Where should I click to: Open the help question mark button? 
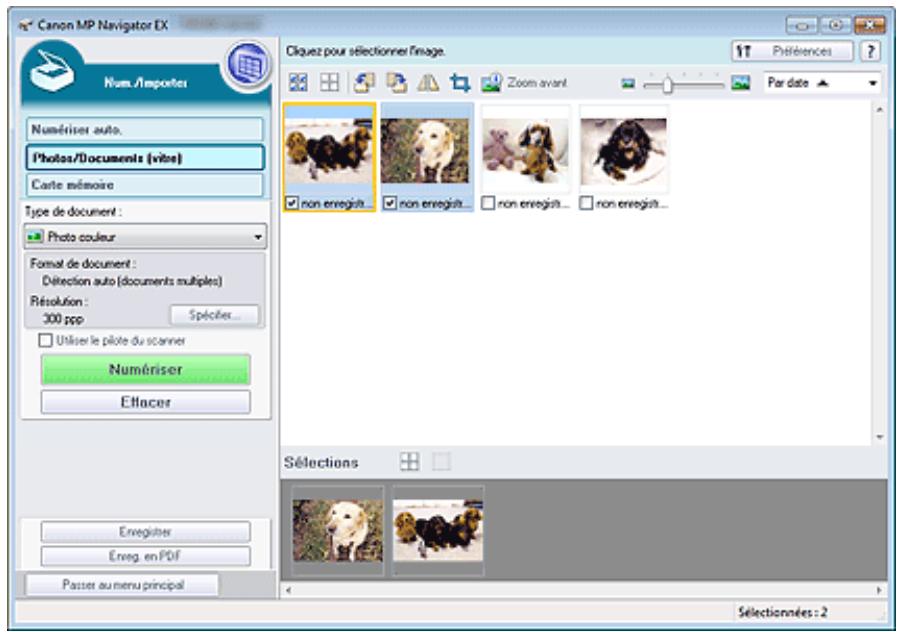pos(871,51)
